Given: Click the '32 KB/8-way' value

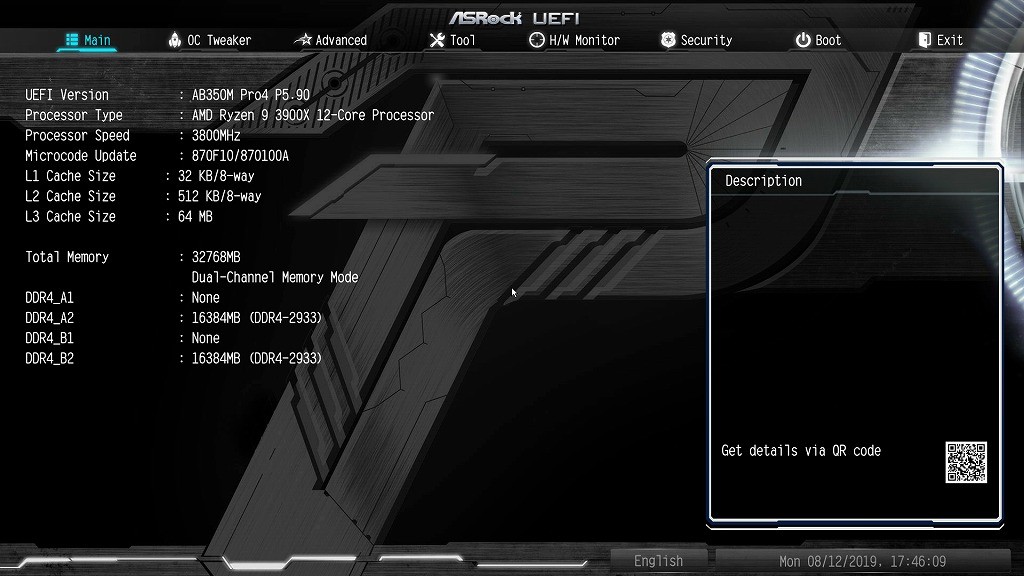Looking at the screenshot, I should (216, 176).
